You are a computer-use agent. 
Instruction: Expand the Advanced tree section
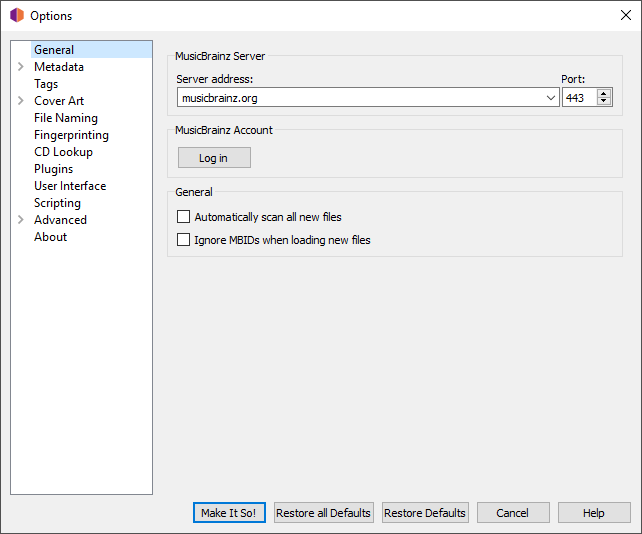(x=21, y=219)
